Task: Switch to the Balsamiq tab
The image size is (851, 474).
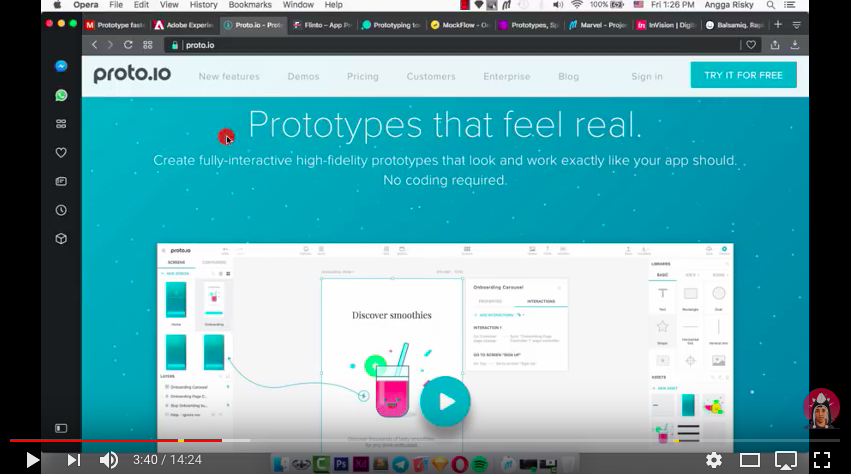Action: tap(736, 25)
